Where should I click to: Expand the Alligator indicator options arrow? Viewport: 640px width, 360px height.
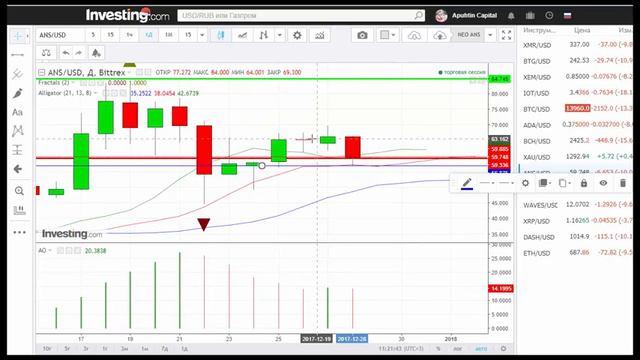(x=96, y=93)
